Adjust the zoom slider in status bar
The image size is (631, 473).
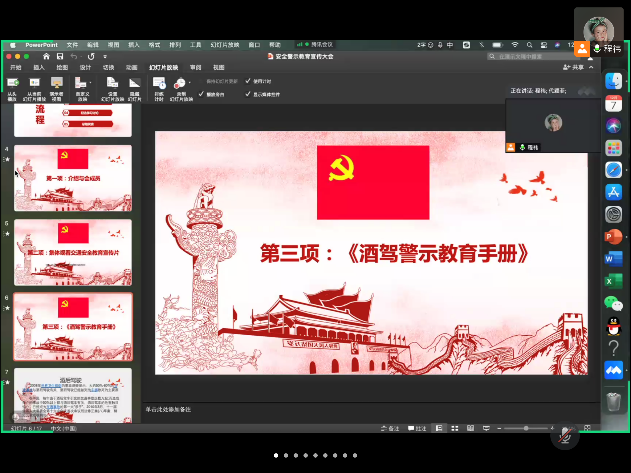point(525,428)
